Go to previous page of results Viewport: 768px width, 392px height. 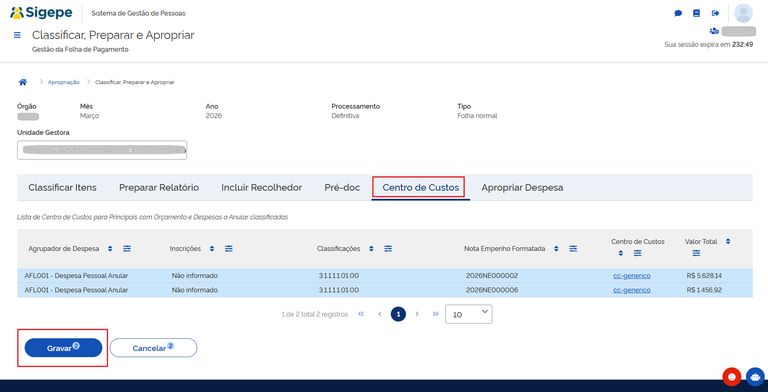coord(380,314)
